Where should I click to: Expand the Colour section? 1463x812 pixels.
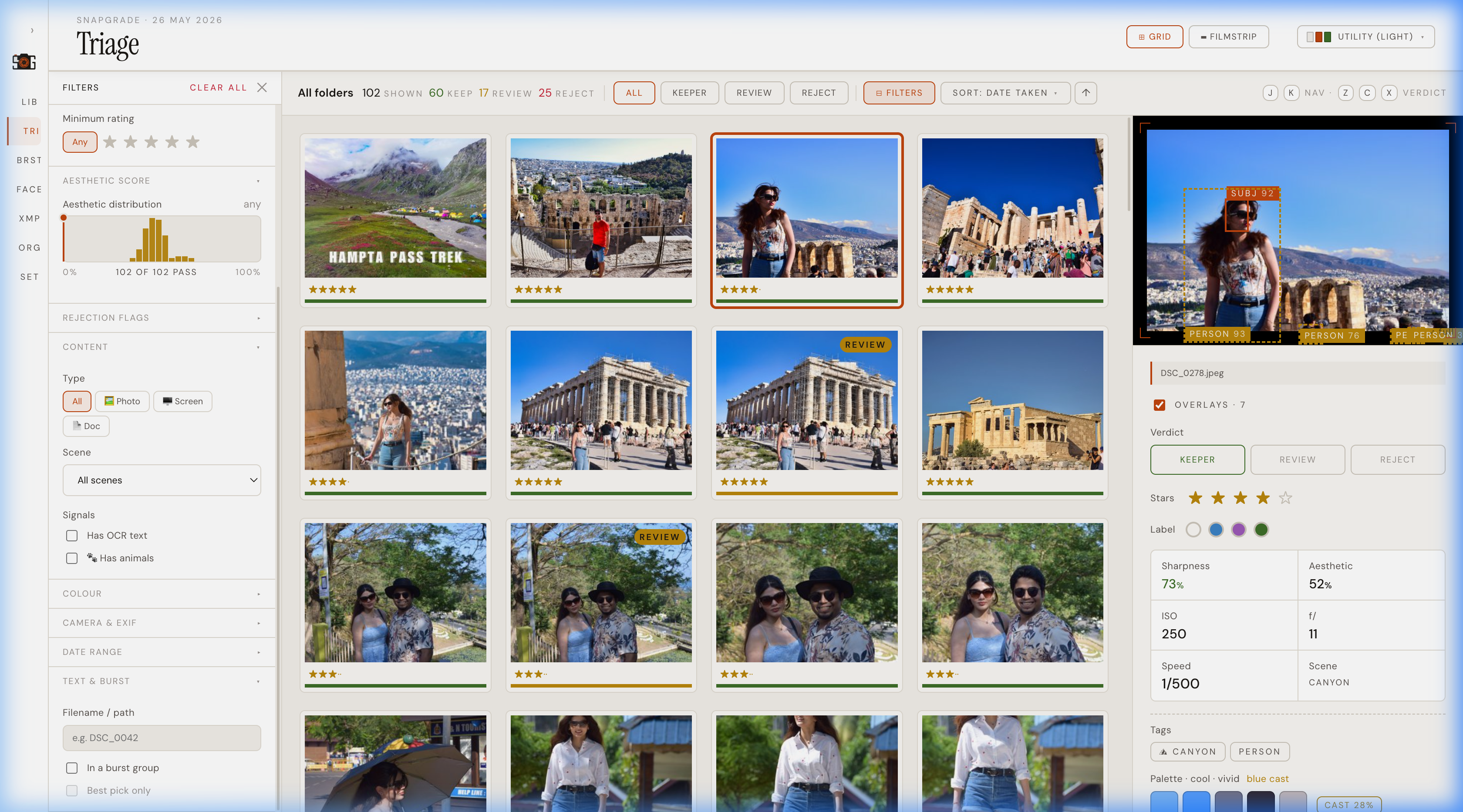tap(162, 594)
